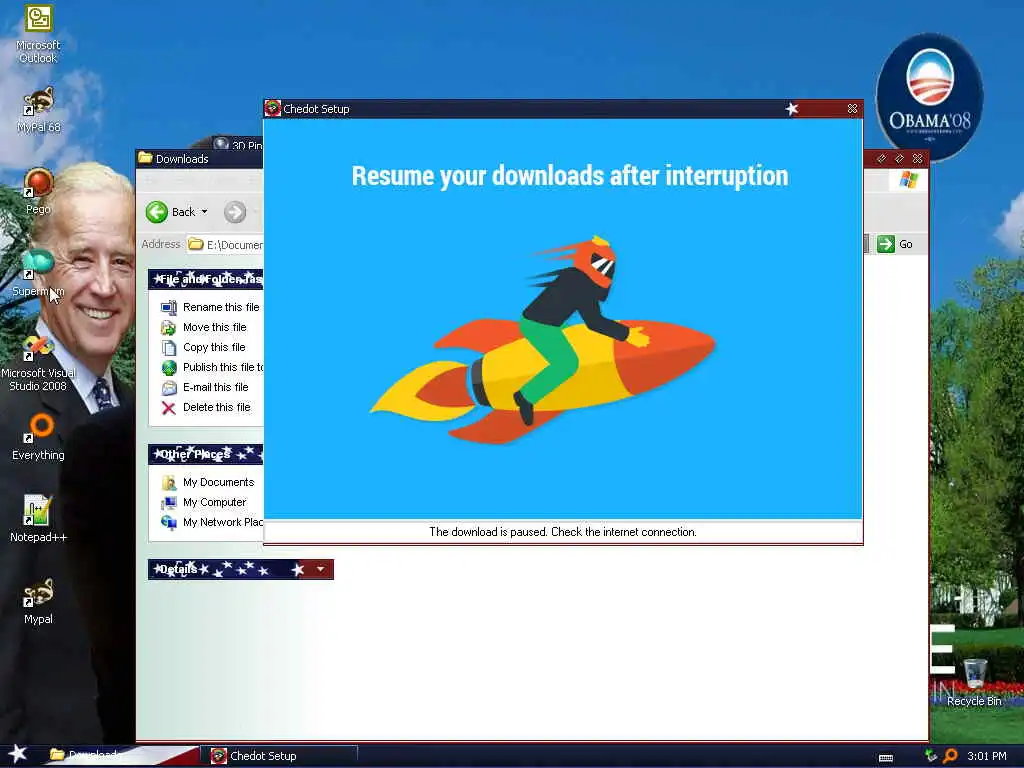Choose Rename this file task
The width and height of the screenshot is (1024, 768).
tap(221, 307)
